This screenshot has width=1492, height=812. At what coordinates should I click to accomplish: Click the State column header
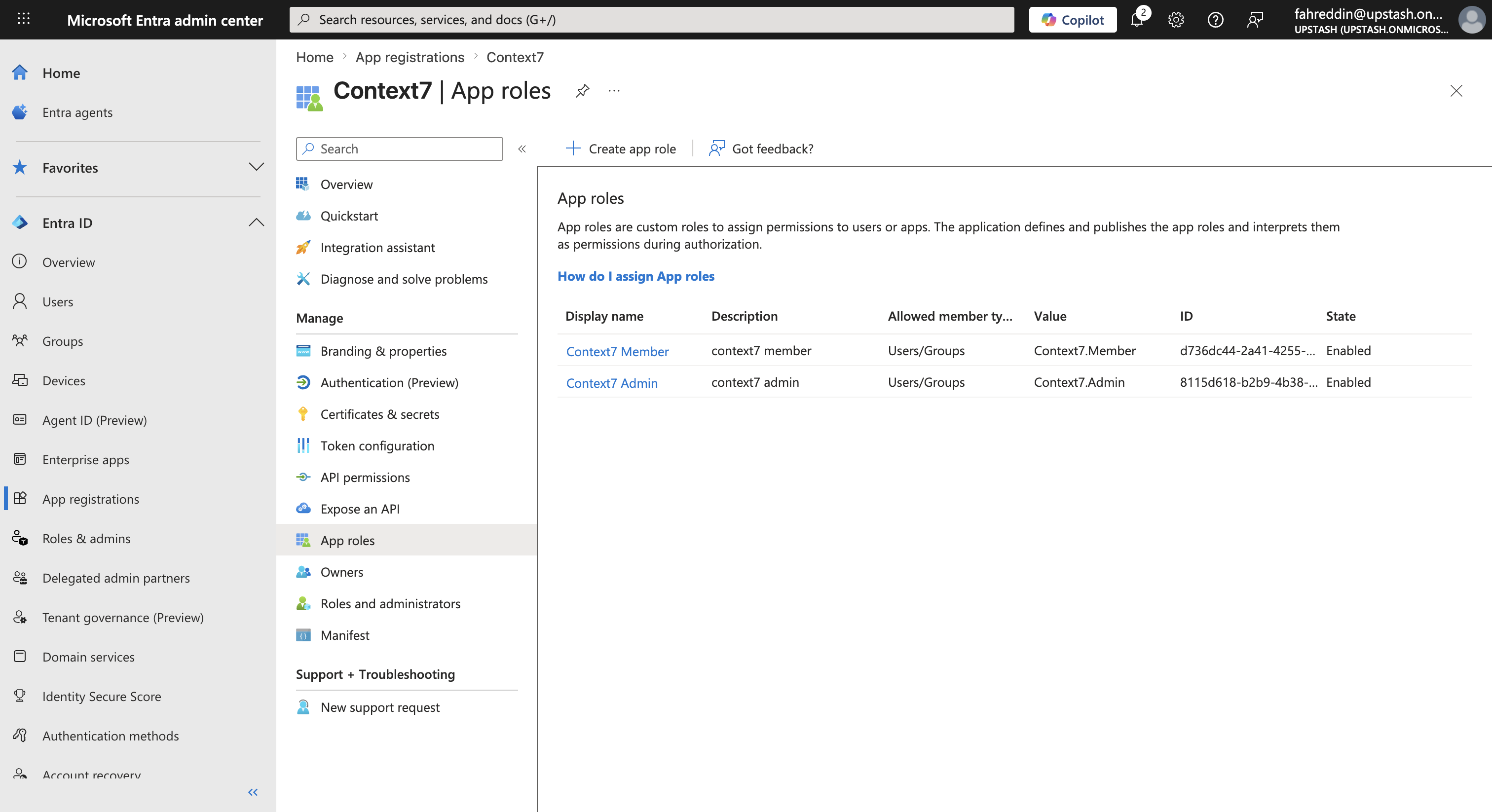pos(1341,316)
